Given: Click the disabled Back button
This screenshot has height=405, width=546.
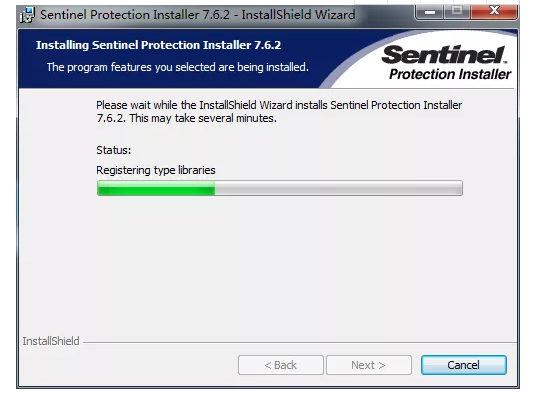Looking at the screenshot, I should tap(281, 365).
